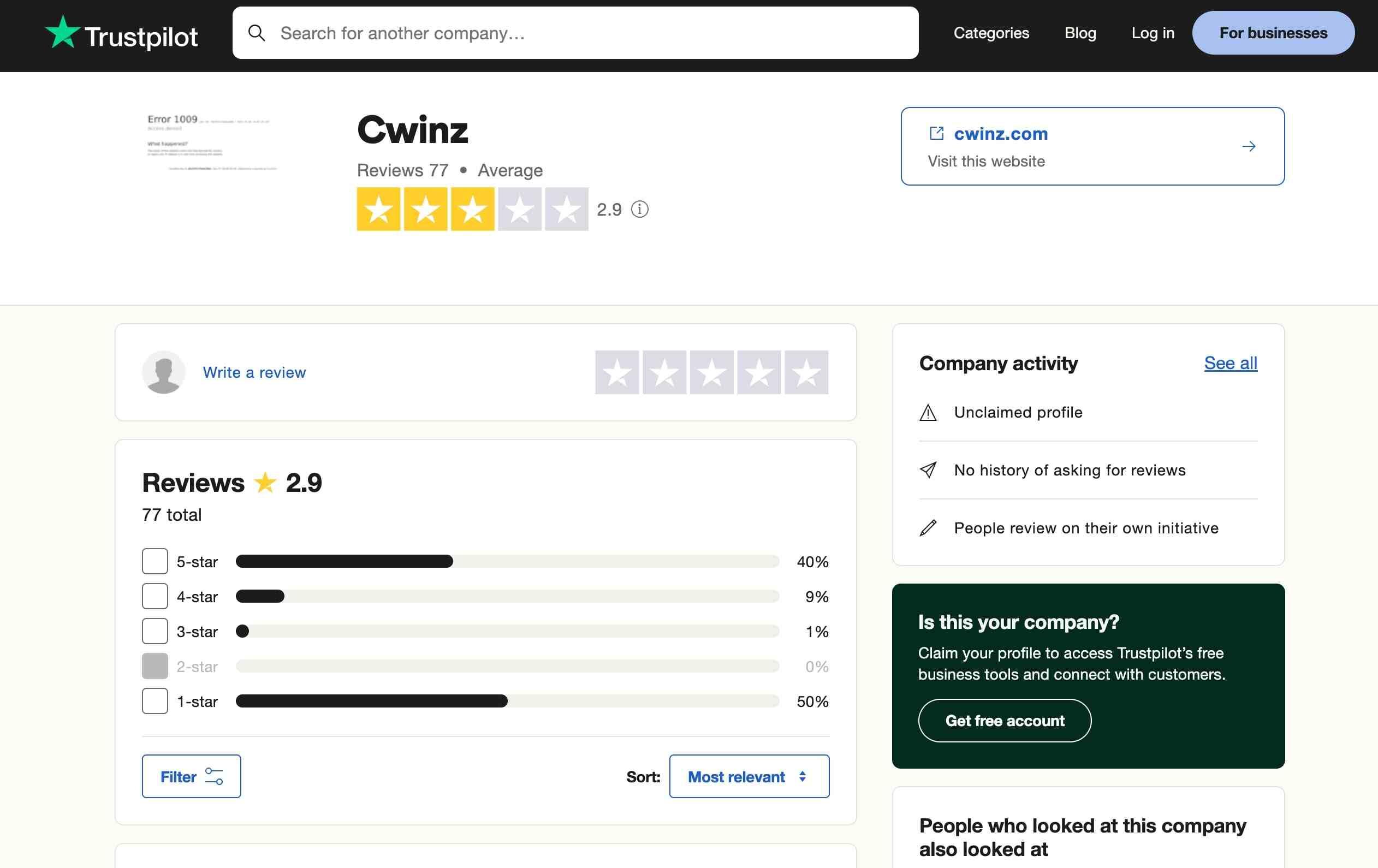
Task: Click the Trustpilot star logo
Action: coord(63,33)
